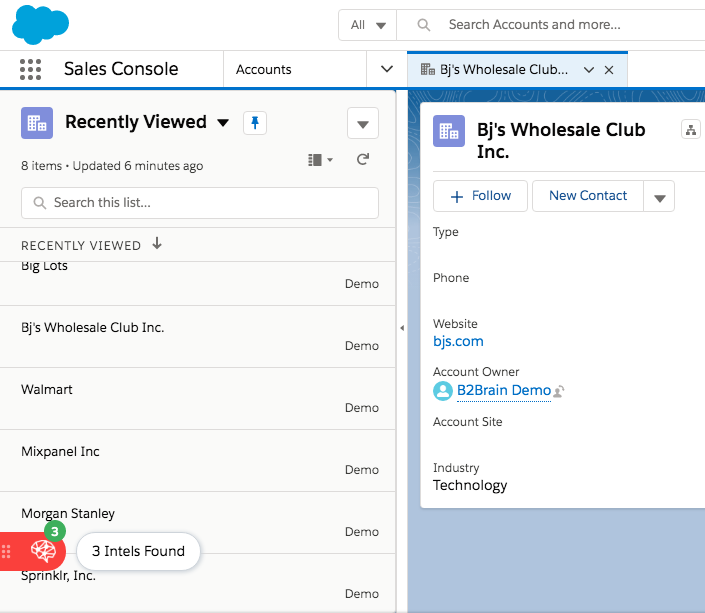This screenshot has height=613, width=705.
Task: Follow the Bj's Wholesale Club account
Action: (480, 196)
